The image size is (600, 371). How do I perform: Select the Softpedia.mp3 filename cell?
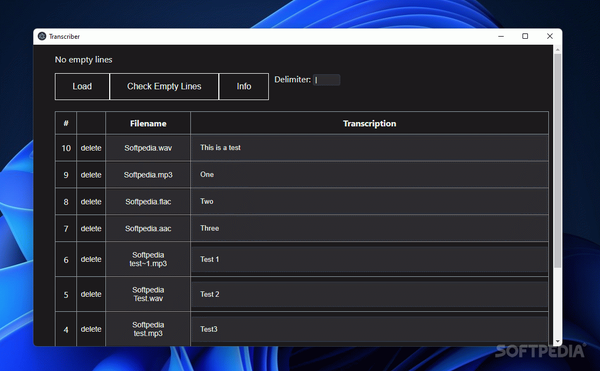pos(148,175)
